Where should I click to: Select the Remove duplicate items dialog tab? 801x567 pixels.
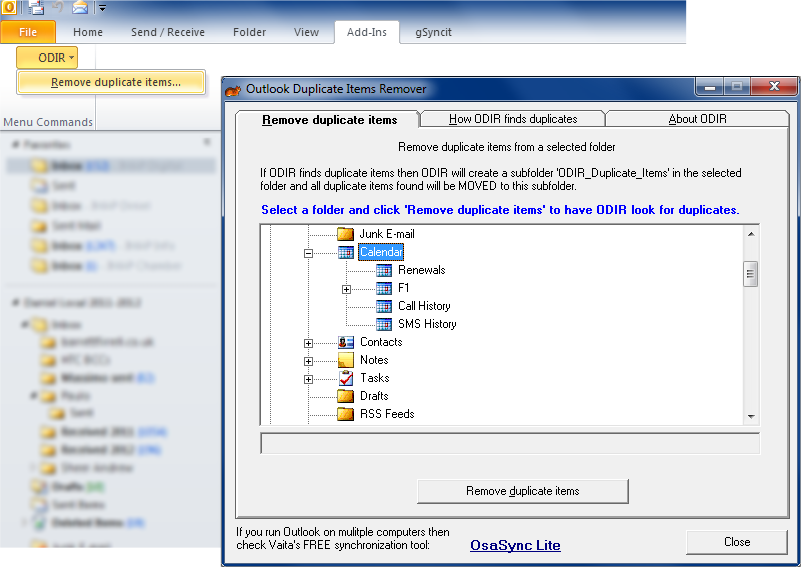coord(329,120)
